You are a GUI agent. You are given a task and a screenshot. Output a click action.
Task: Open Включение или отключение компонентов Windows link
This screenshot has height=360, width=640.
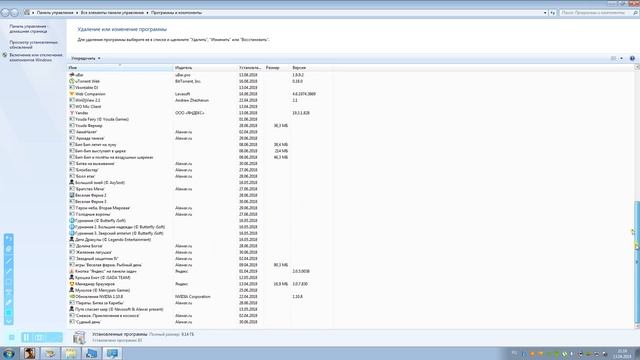(36, 57)
